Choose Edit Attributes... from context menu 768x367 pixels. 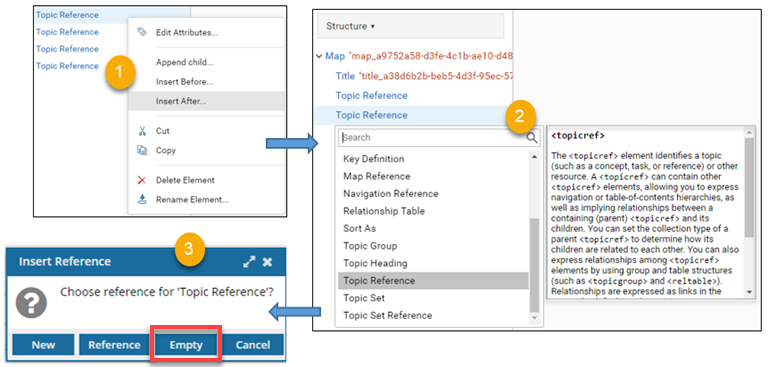187,33
